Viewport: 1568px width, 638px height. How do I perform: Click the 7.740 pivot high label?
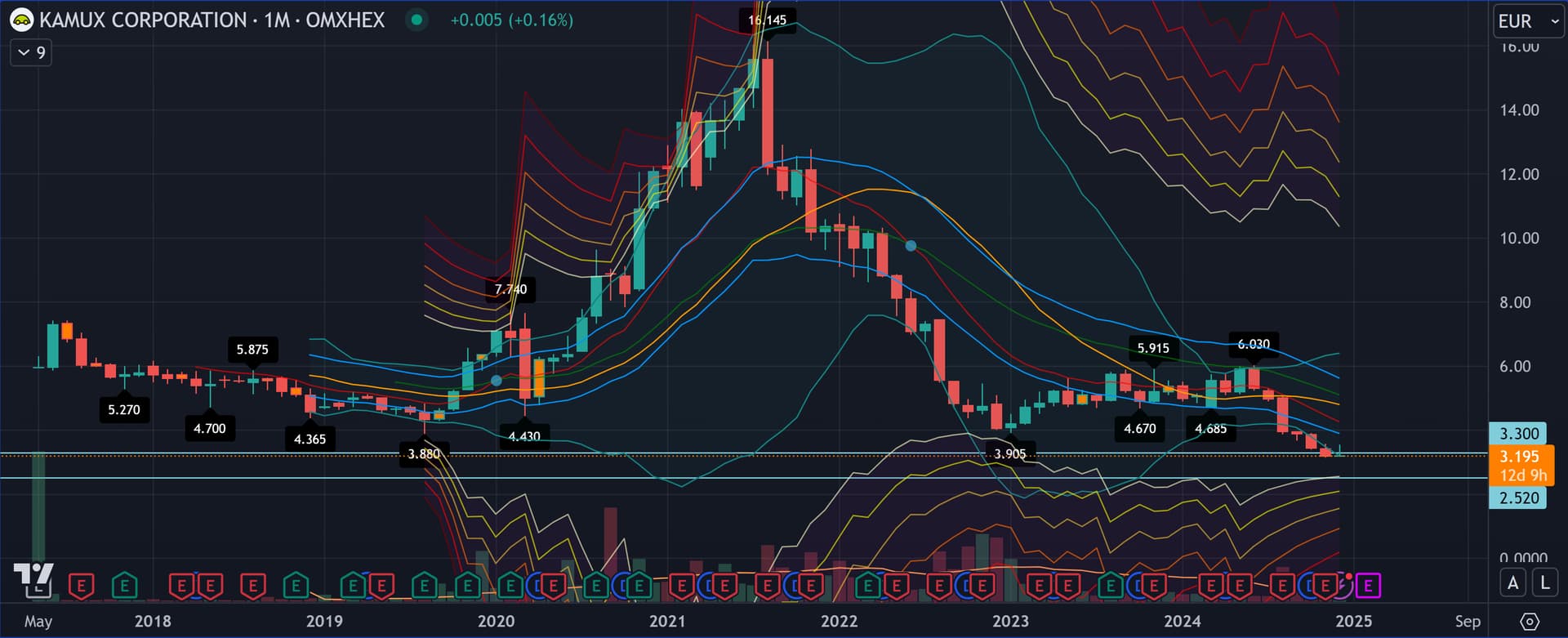tap(510, 289)
